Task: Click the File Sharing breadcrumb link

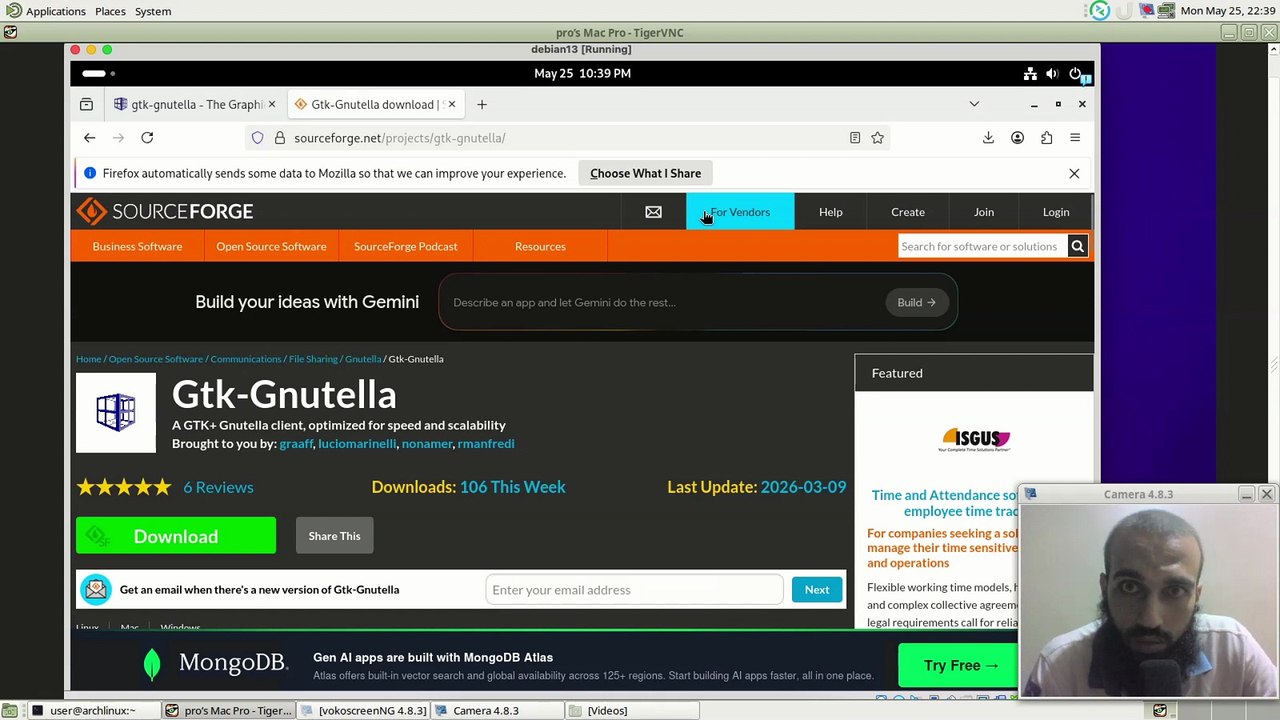Action: tap(313, 359)
